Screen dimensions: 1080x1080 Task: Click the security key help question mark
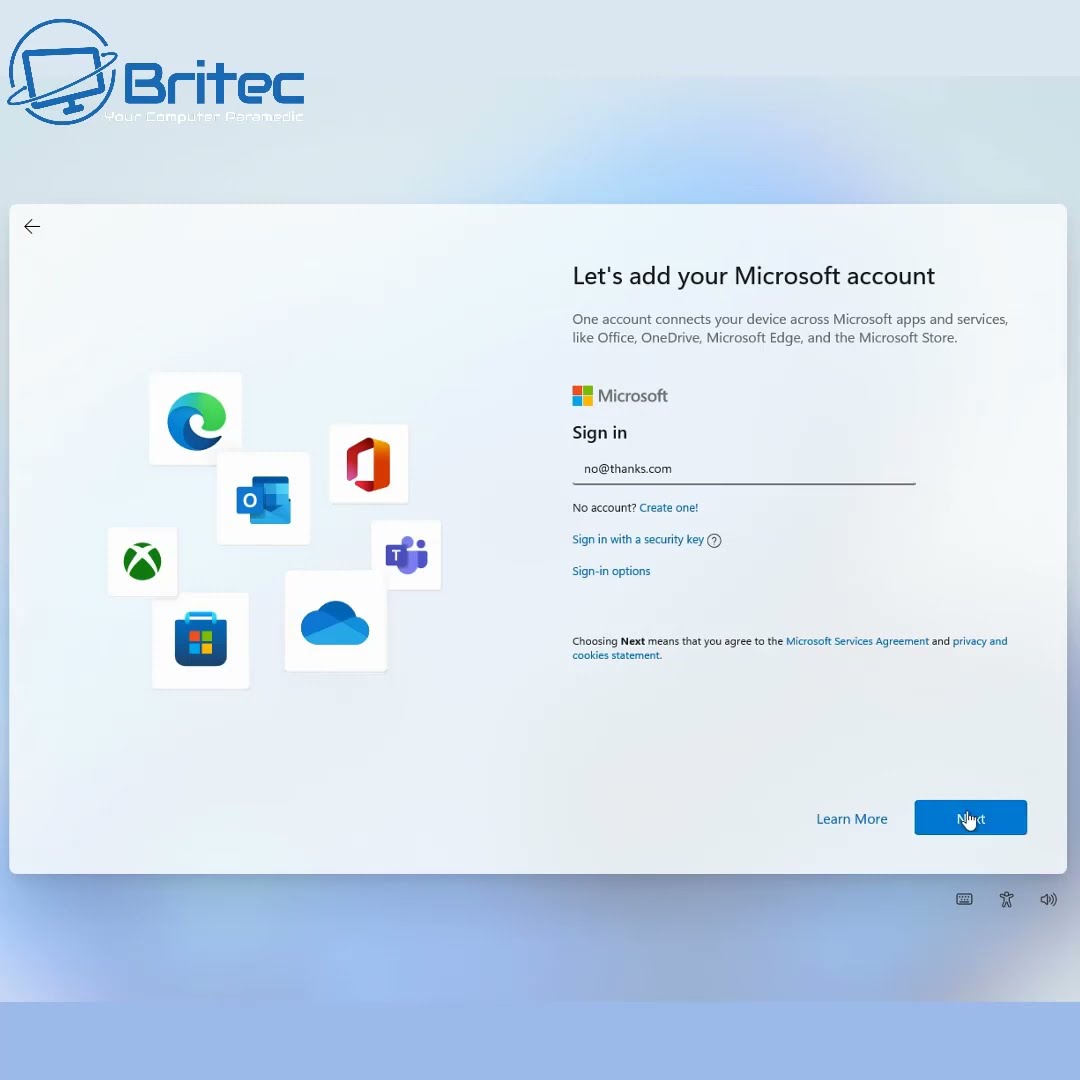pos(714,541)
